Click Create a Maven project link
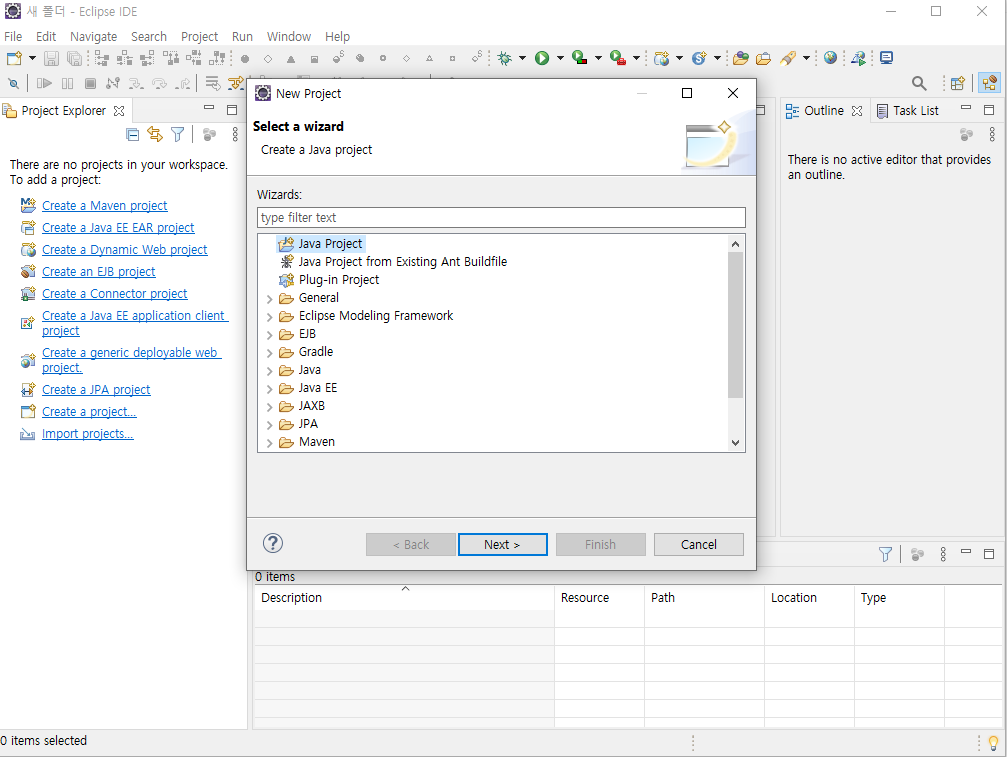 (x=105, y=205)
